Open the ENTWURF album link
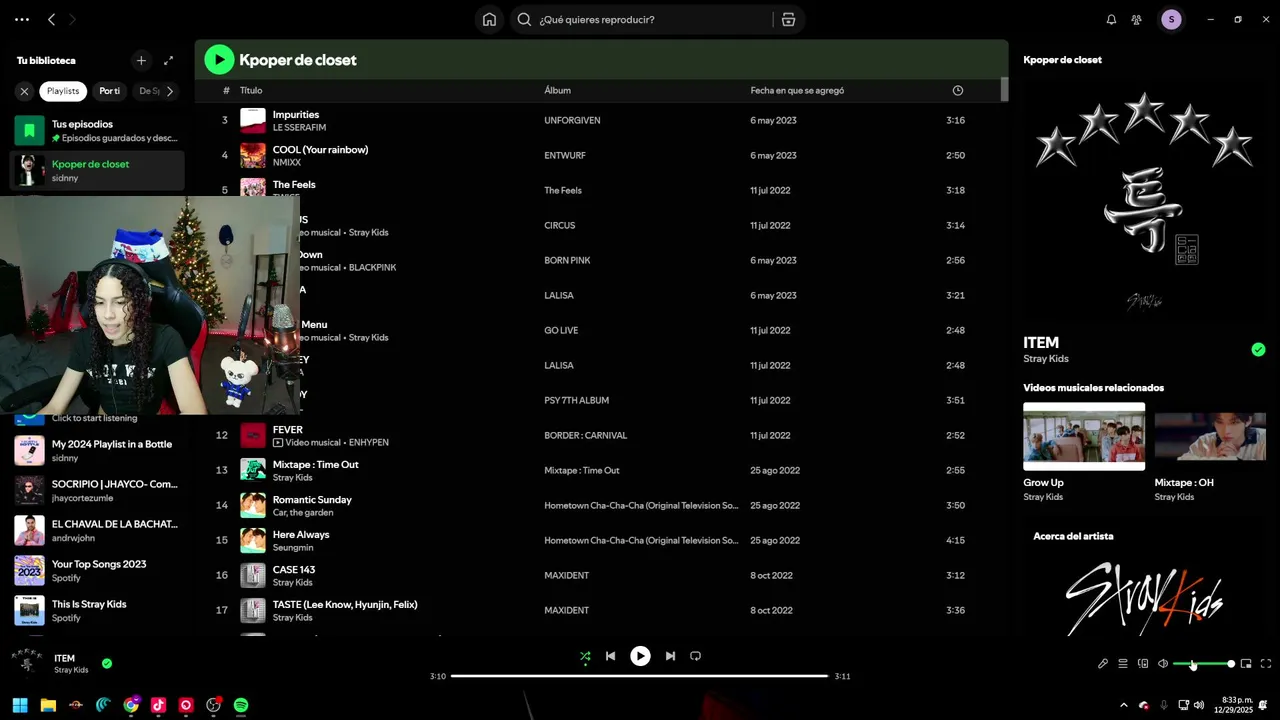 point(565,155)
